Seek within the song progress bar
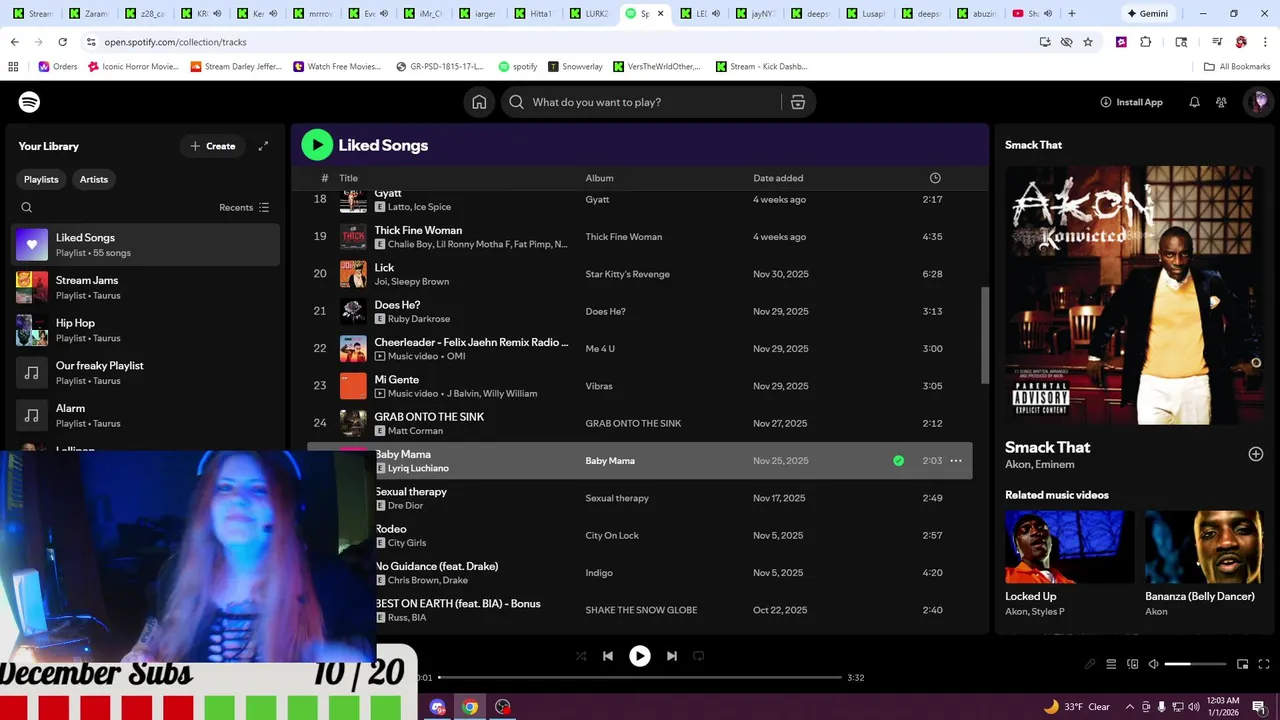Viewport: 1280px width, 720px height. click(x=640, y=677)
